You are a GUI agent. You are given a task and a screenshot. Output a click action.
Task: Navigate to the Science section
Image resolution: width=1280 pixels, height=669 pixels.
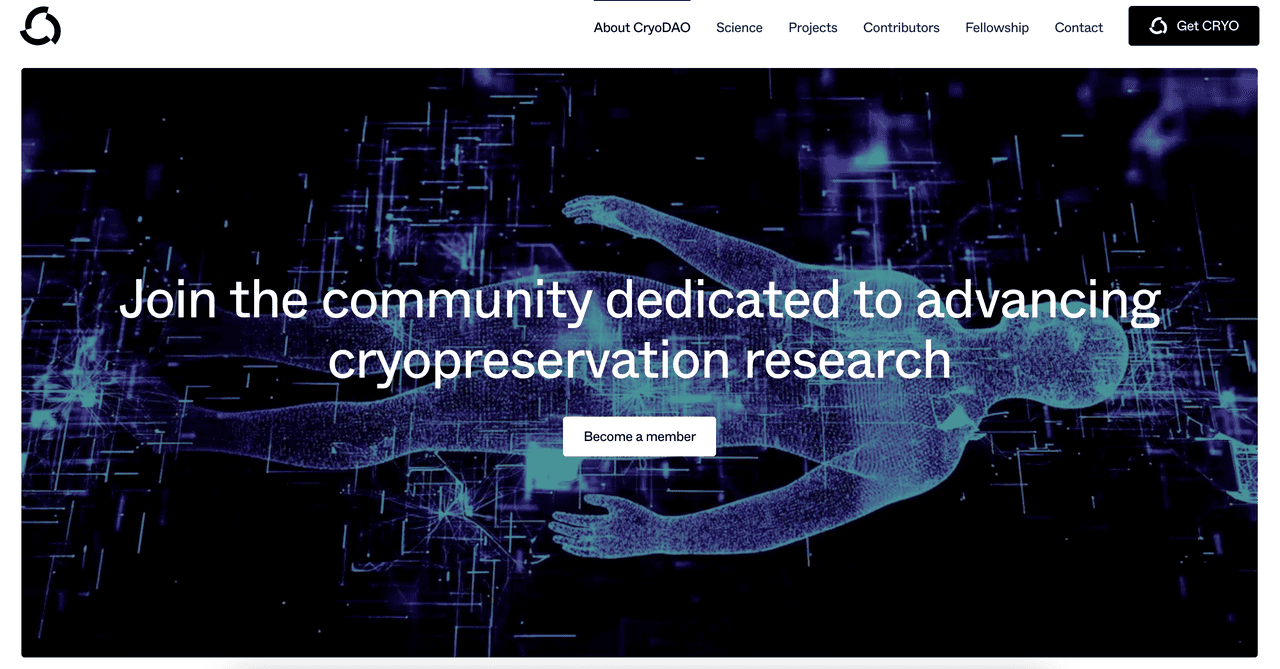pyautogui.click(x=739, y=27)
